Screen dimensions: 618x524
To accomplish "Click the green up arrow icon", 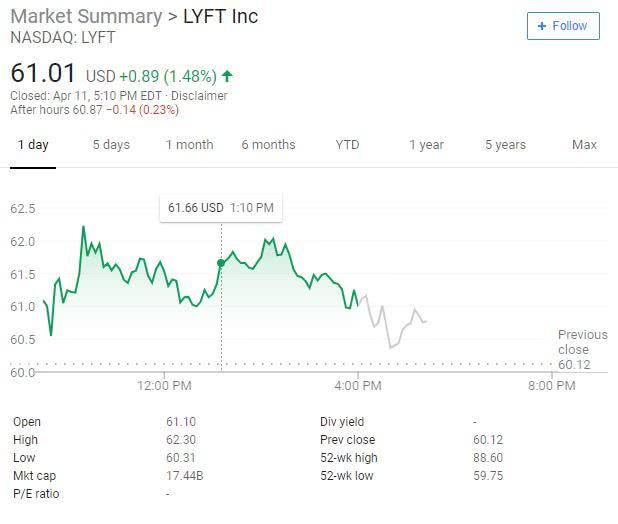I will [228, 76].
